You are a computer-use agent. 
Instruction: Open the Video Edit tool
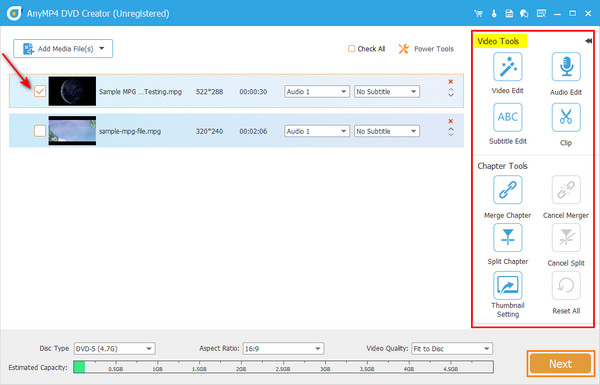pyautogui.click(x=507, y=67)
